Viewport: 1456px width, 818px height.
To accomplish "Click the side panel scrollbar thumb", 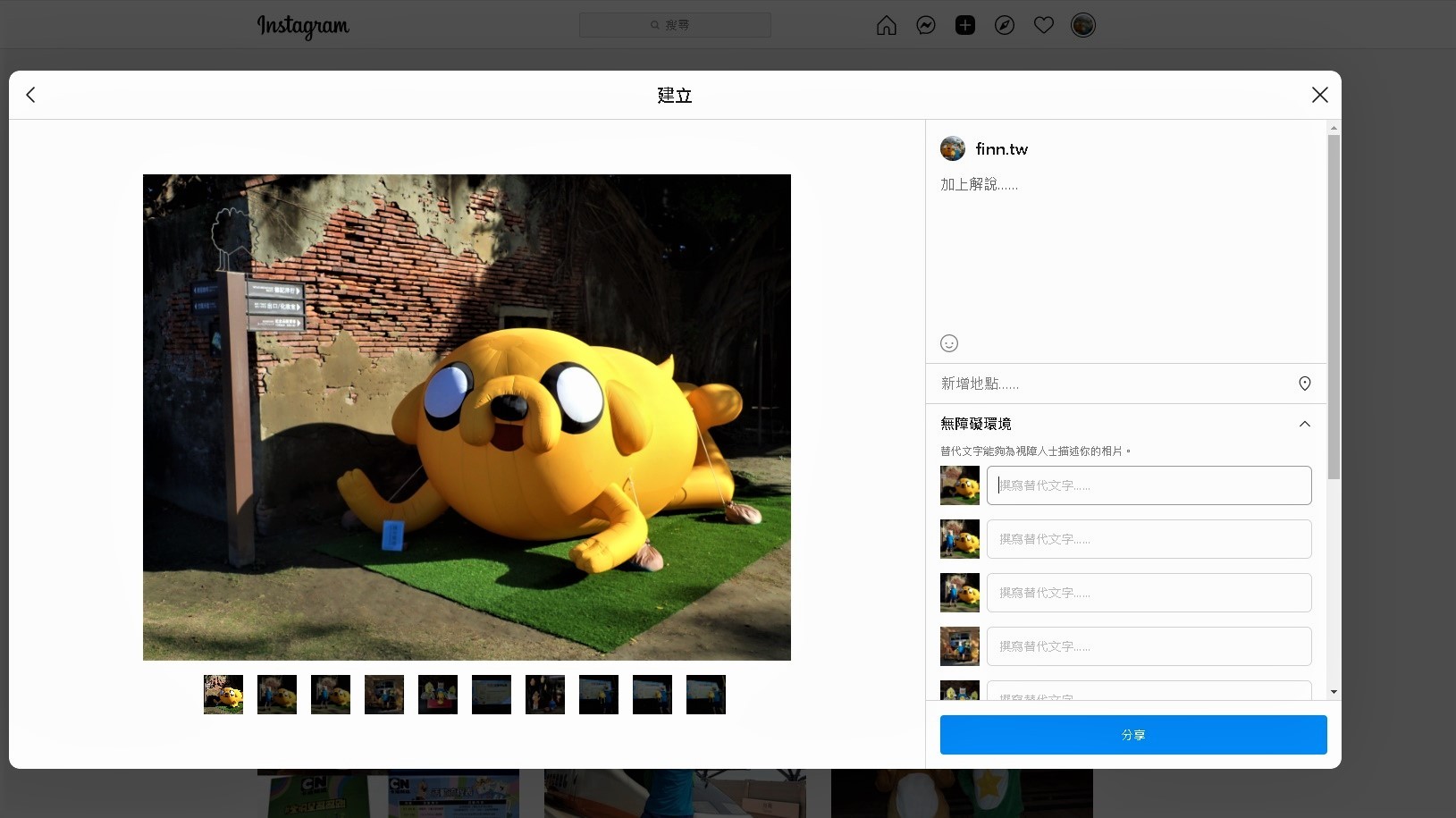I will pyautogui.click(x=1334, y=307).
